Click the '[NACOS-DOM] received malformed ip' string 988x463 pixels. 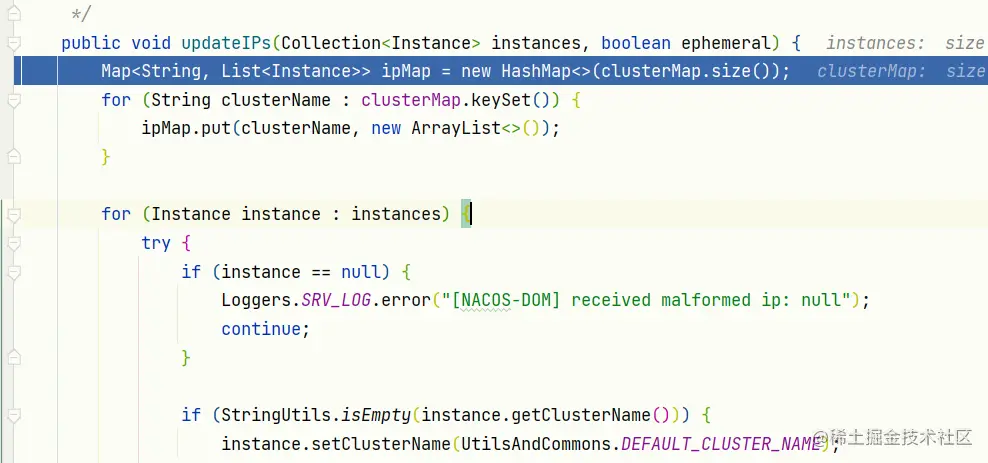coord(646,300)
